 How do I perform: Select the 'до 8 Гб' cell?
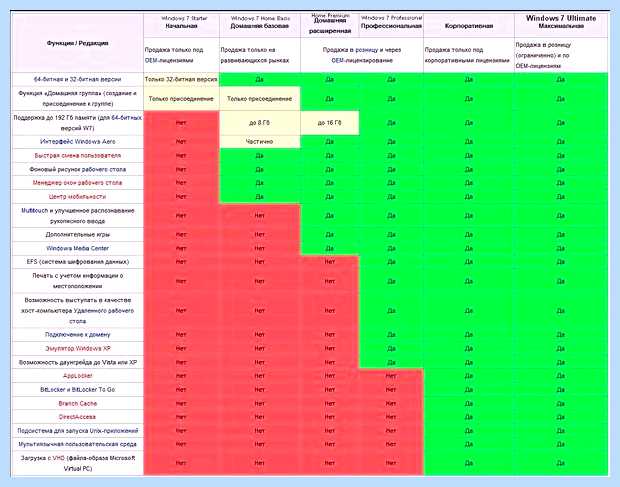pos(259,123)
